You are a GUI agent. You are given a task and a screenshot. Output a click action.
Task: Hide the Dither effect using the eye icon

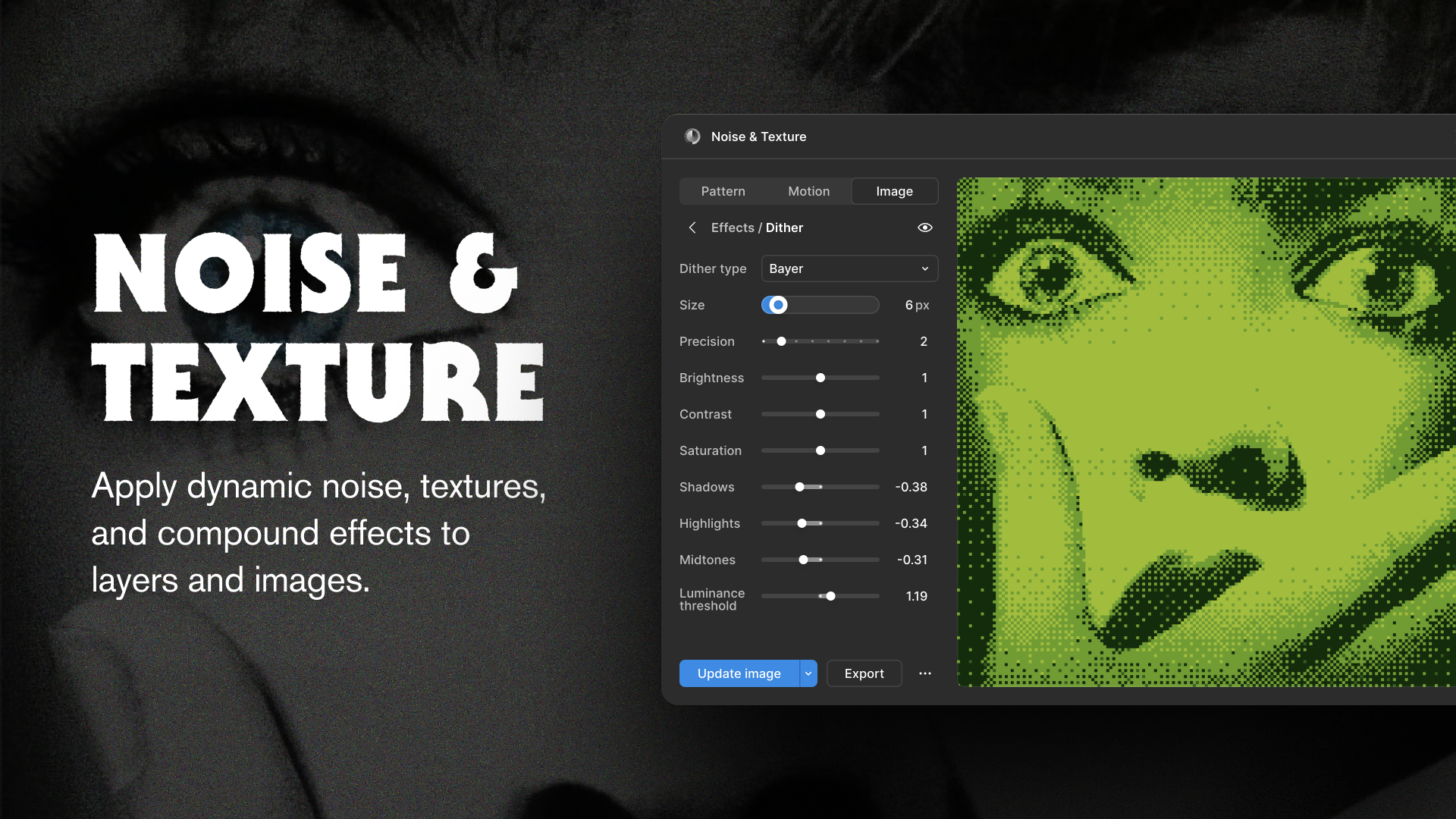pyautogui.click(x=924, y=227)
